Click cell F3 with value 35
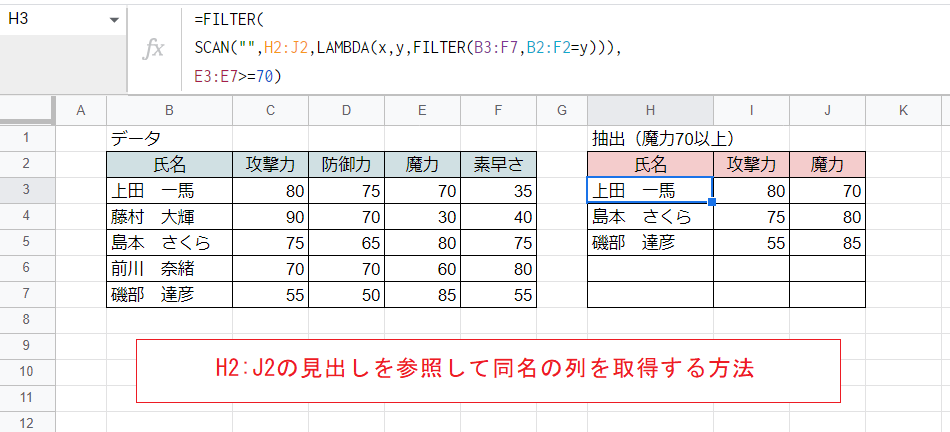Image resolution: width=950 pixels, height=432 pixels. [x=498, y=191]
